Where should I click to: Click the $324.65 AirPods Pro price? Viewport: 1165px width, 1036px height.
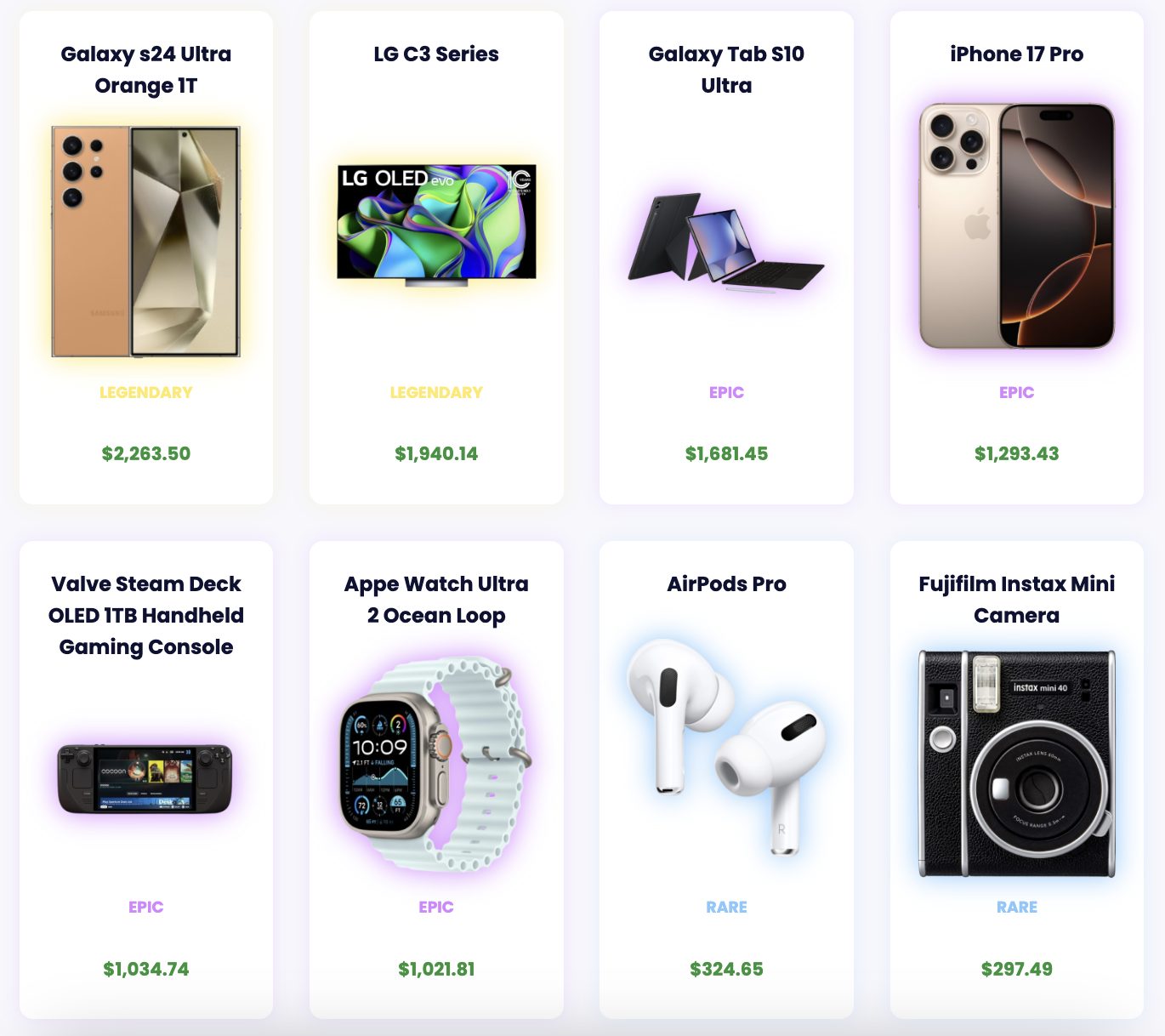point(726,969)
